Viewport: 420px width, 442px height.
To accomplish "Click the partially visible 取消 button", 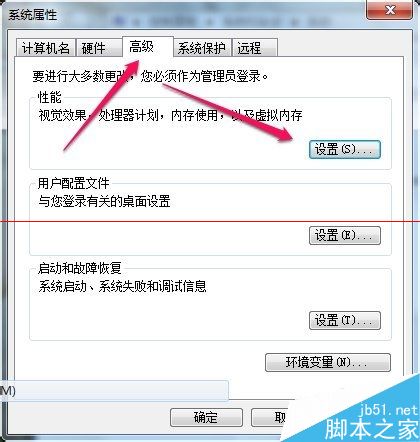I will click(269, 417).
